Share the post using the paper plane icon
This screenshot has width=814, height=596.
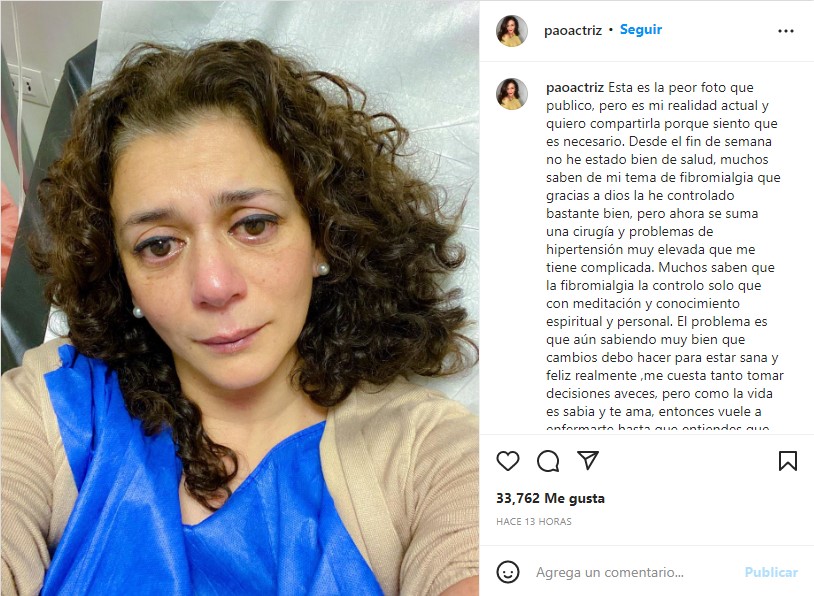tap(588, 460)
